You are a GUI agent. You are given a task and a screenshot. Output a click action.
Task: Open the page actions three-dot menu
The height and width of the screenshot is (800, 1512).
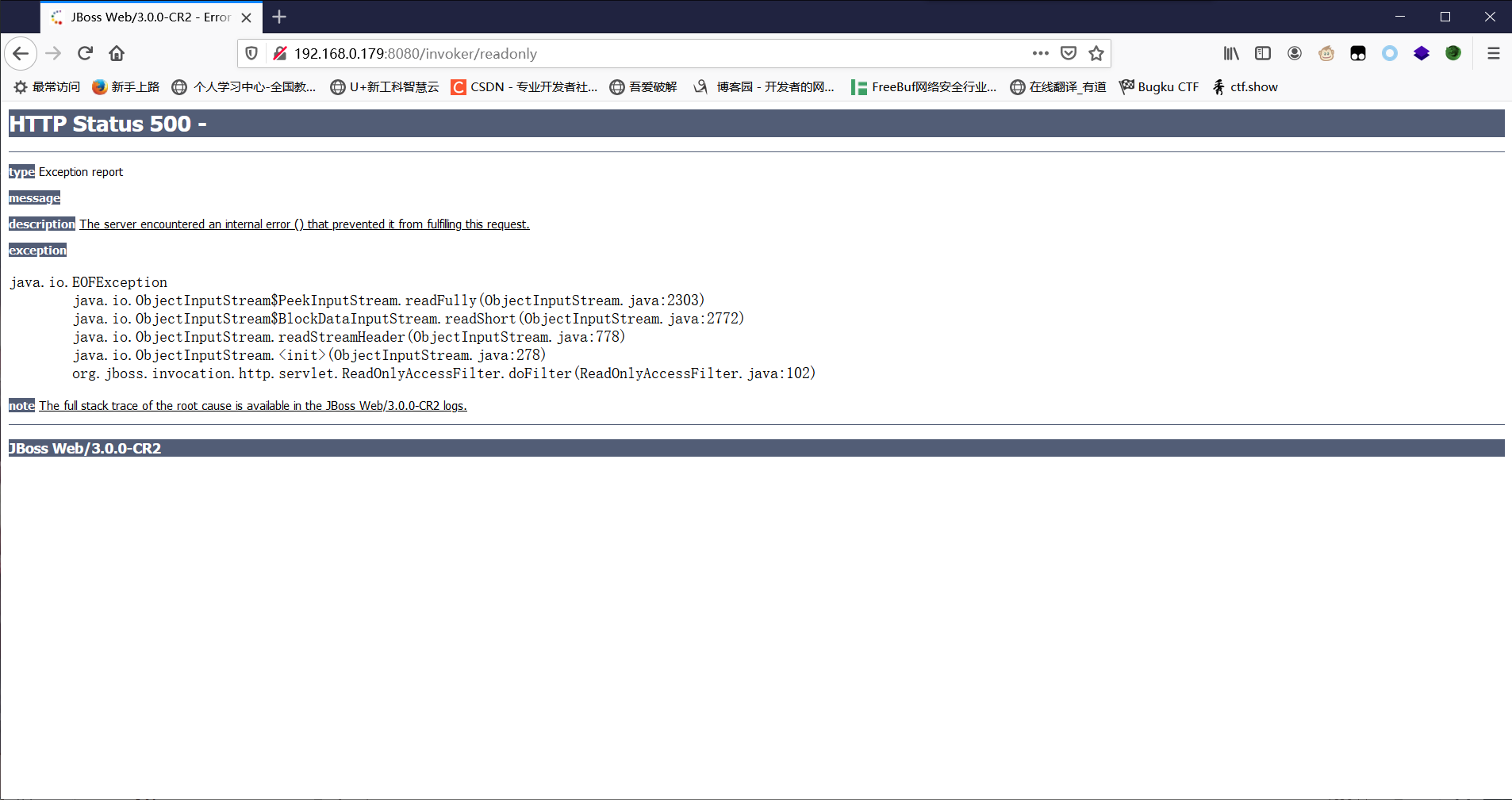pos(1041,53)
